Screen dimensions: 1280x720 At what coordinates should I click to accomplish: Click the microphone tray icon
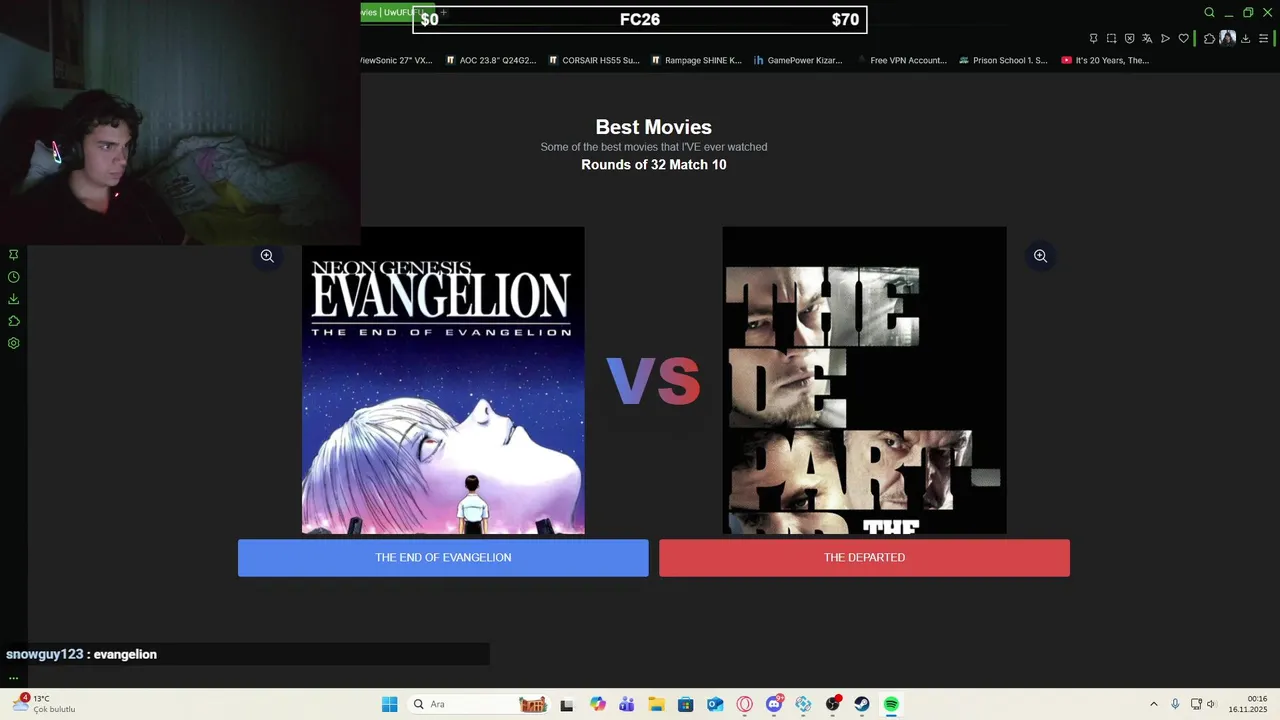click(1175, 704)
